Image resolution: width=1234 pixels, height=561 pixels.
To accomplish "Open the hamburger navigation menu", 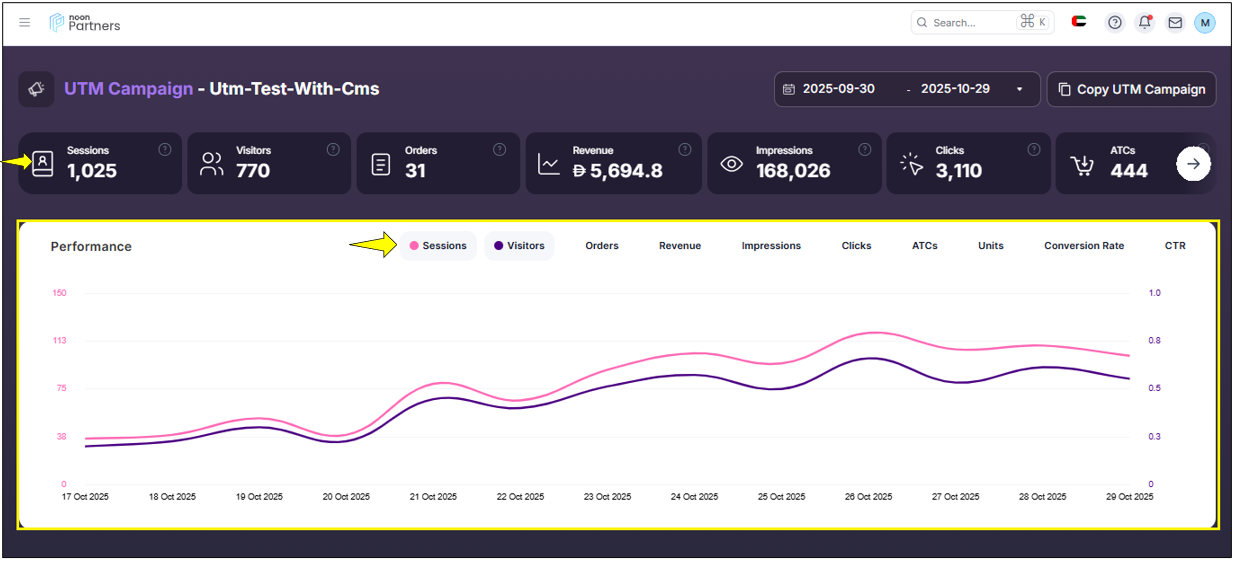I will 25,23.
